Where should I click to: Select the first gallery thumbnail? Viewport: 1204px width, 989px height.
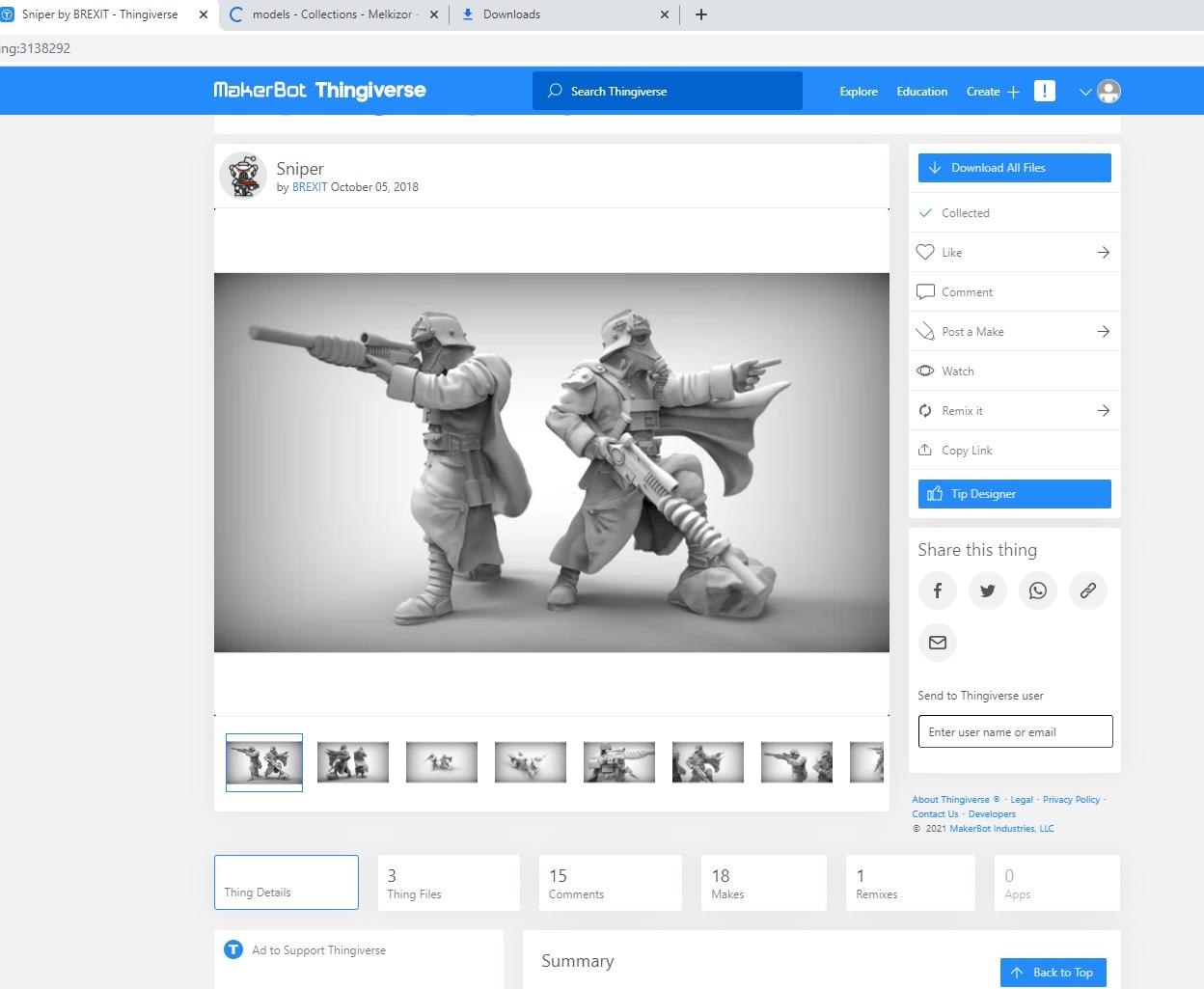[x=263, y=761]
